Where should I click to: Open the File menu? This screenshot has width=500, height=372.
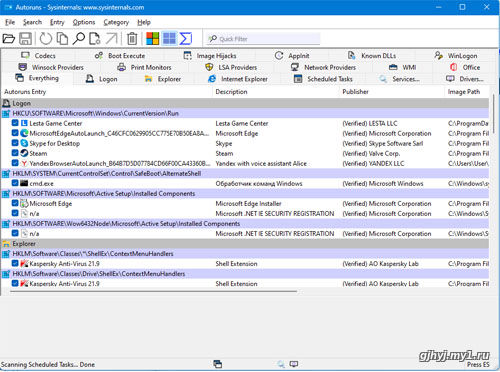click(x=10, y=22)
